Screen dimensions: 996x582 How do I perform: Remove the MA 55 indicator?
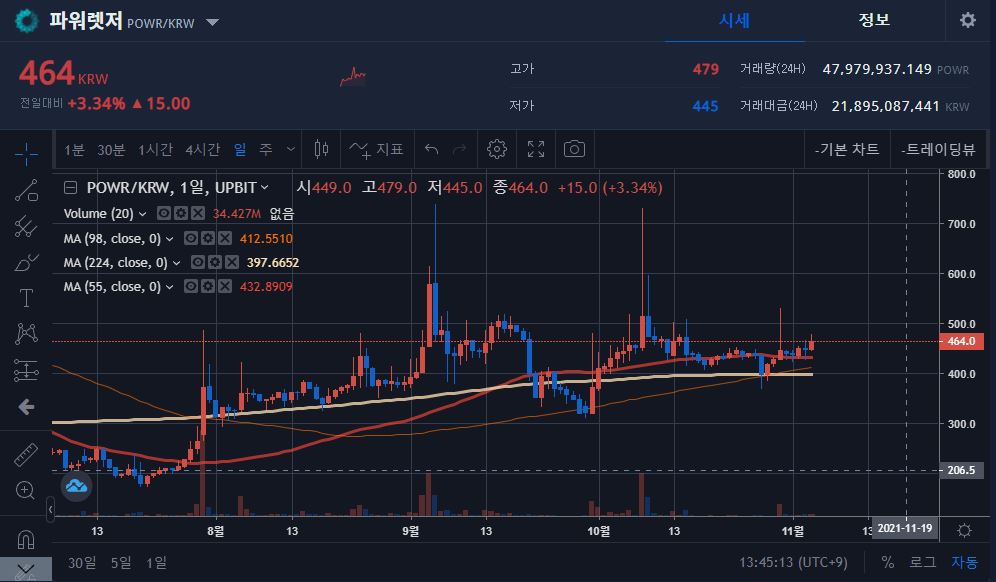[x=225, y=287]
